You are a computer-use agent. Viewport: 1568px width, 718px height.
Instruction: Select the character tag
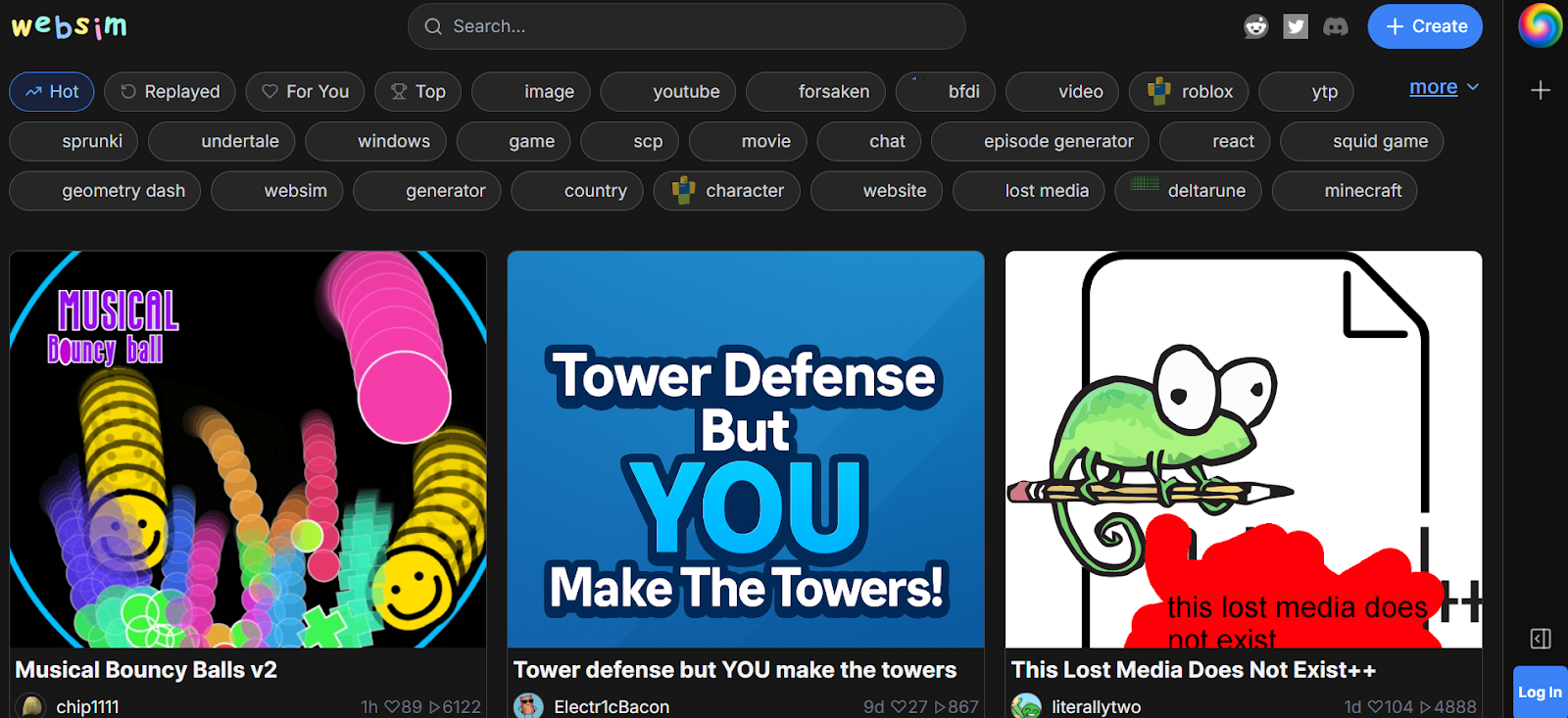[x=726, y=191]
